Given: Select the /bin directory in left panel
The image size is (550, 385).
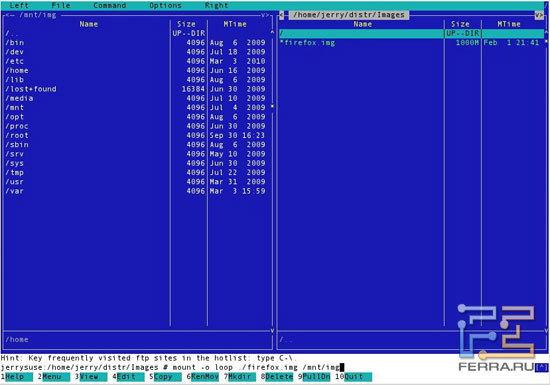Looking at the screenshot, I should [138, 42].
